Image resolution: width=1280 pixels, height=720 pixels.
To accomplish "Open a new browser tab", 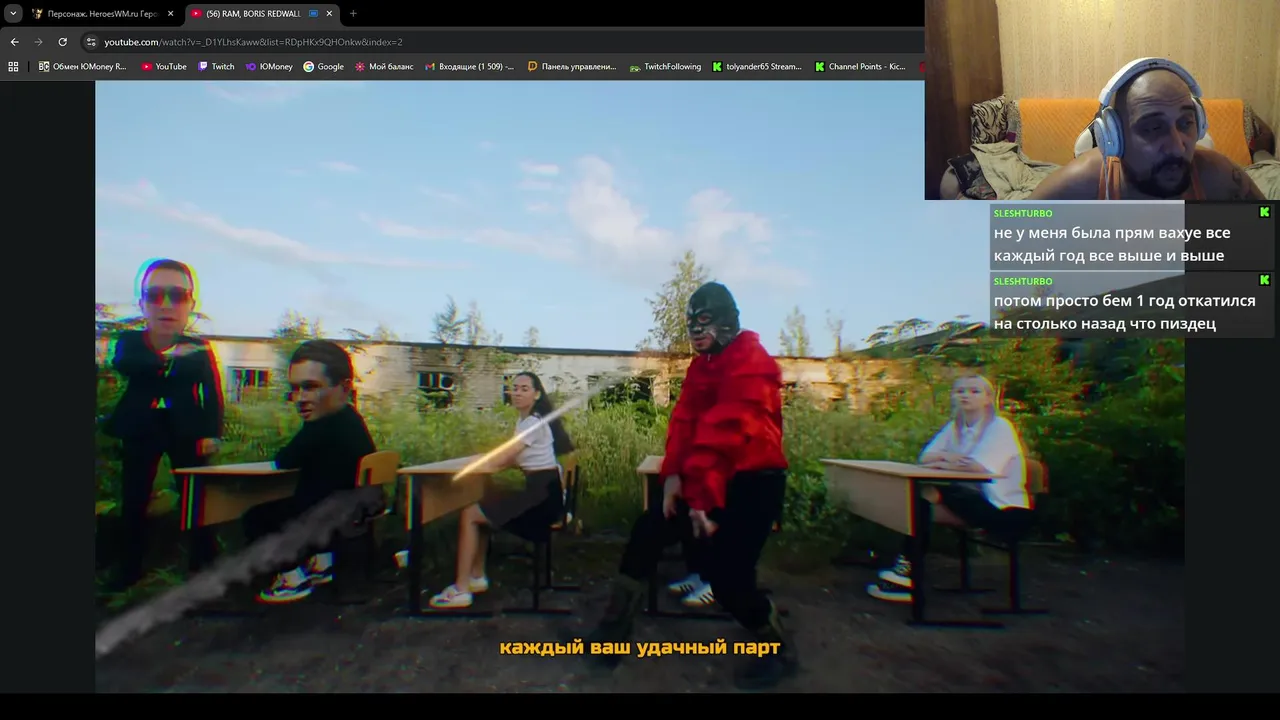I will pyautogui.click(x=353, y=14).
